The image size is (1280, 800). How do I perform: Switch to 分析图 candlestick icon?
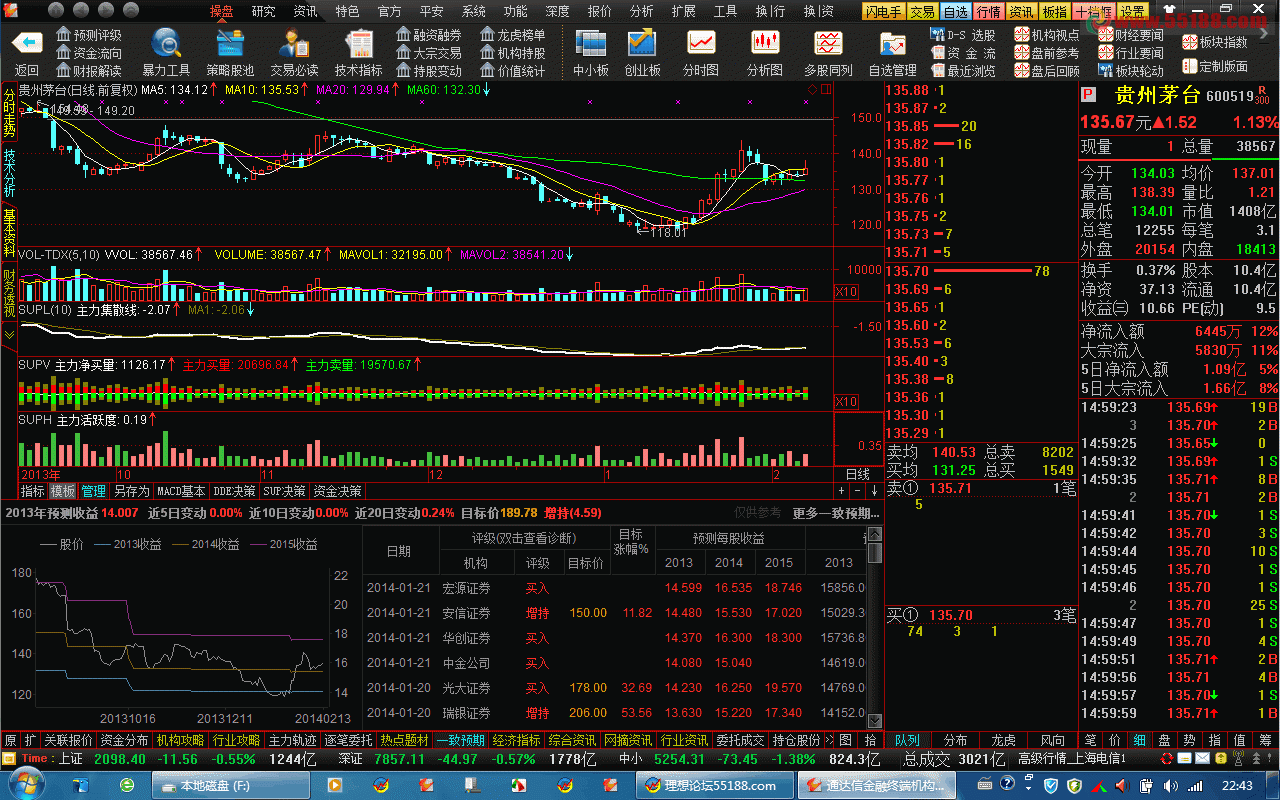point(765,44)
